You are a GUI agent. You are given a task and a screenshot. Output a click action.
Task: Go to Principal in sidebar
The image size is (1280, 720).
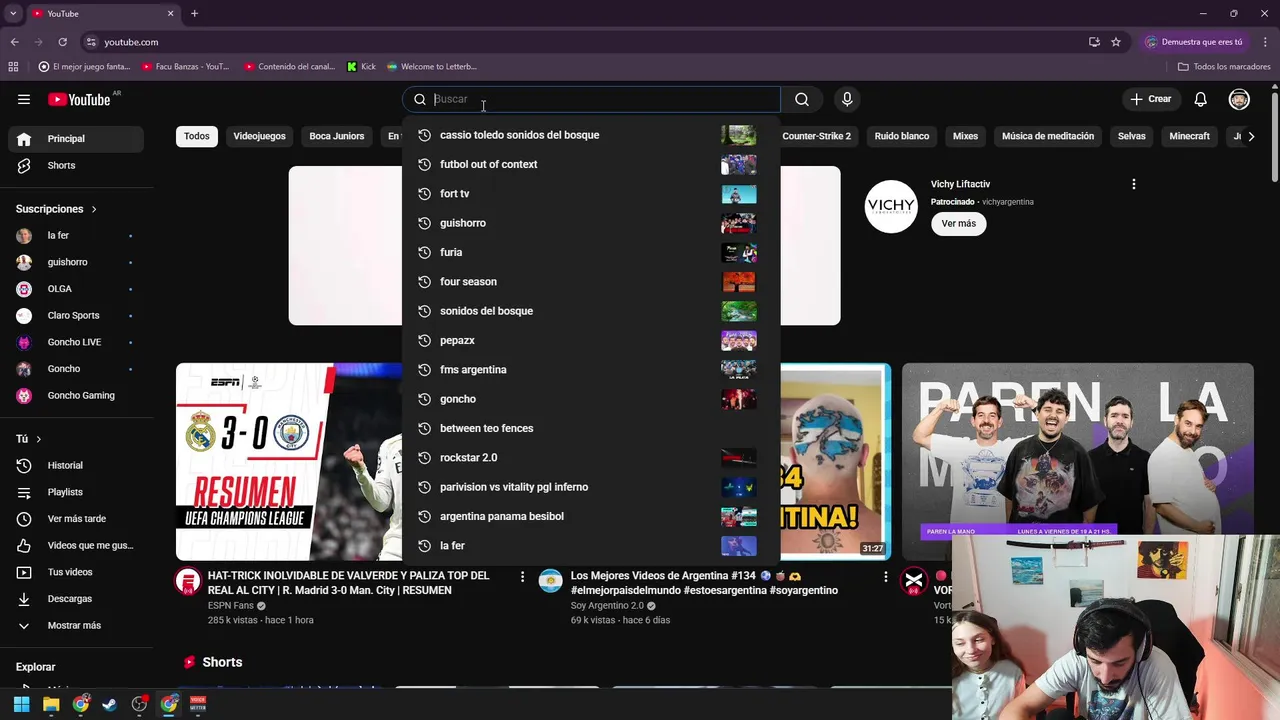[78, 139]
